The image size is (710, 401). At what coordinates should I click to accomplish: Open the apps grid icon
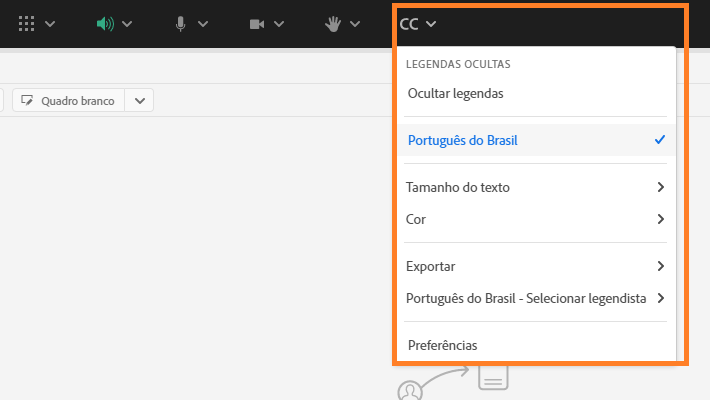[x=27, y=24]
